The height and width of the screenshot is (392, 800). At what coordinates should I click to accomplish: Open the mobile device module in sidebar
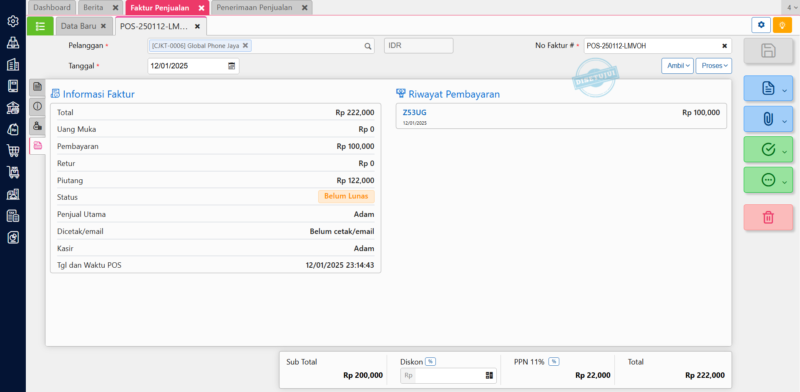pyautogui.click(x=13, y=86)
